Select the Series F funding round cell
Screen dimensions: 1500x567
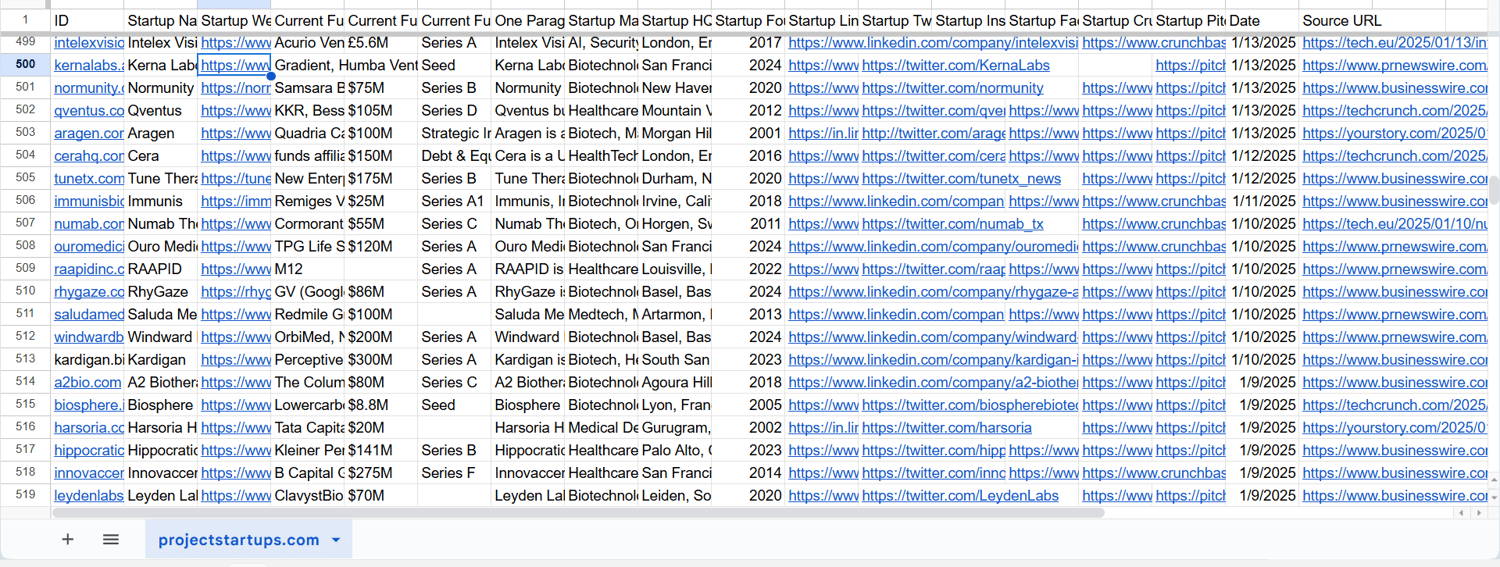click(454, 473)
